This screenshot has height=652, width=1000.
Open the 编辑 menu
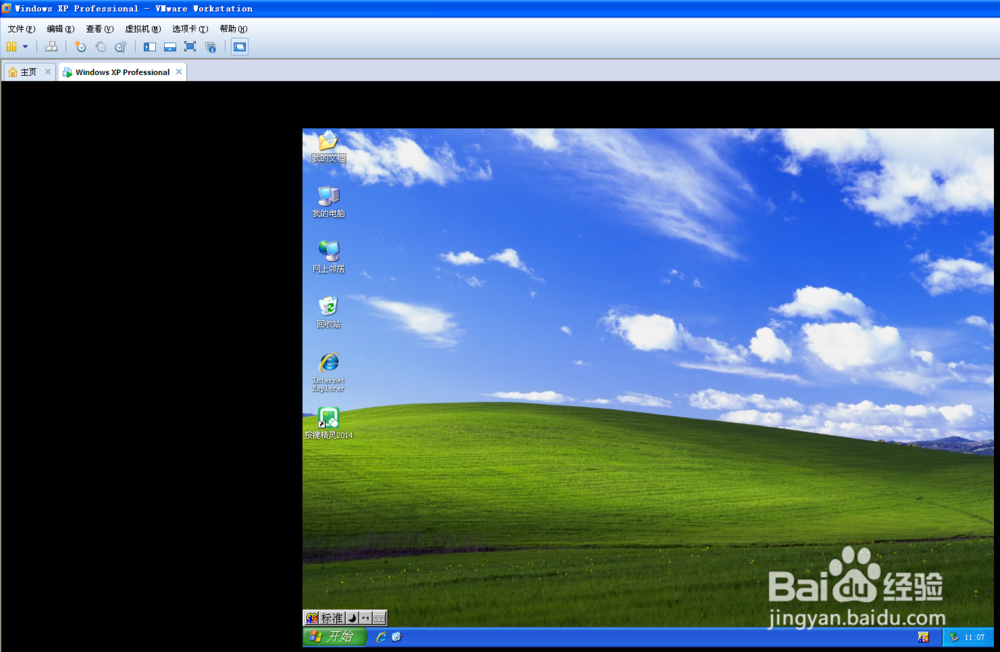[60, 29]
